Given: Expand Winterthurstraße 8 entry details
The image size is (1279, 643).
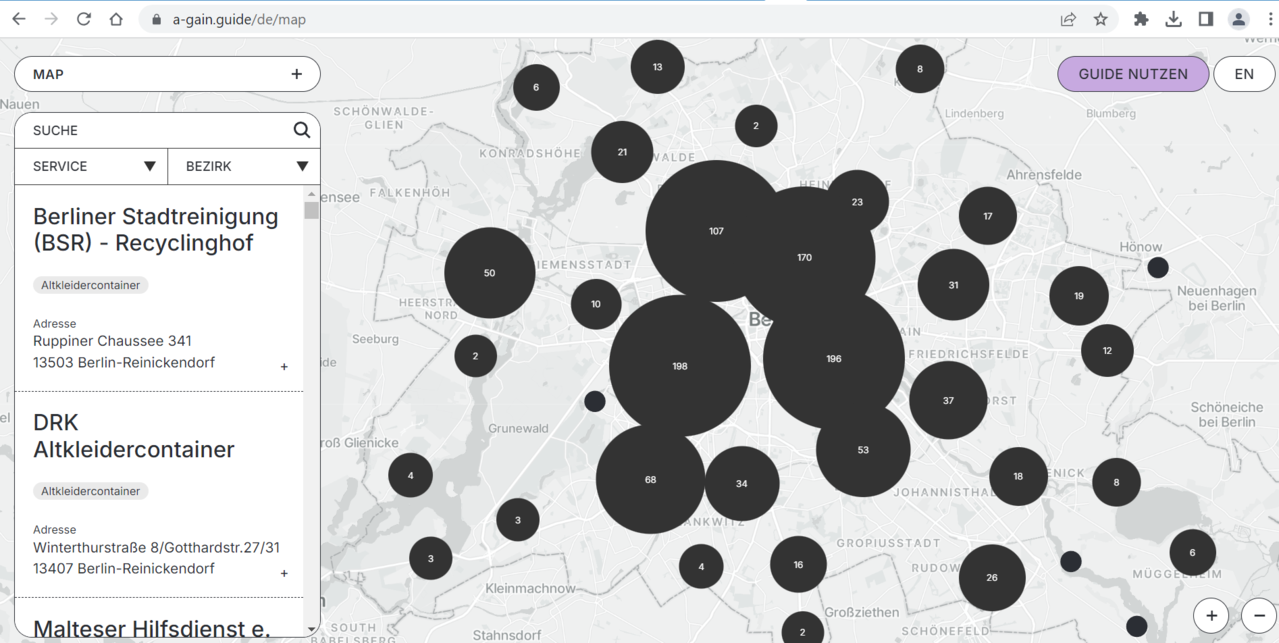Looking at the screenshot, I should [284, 573].
